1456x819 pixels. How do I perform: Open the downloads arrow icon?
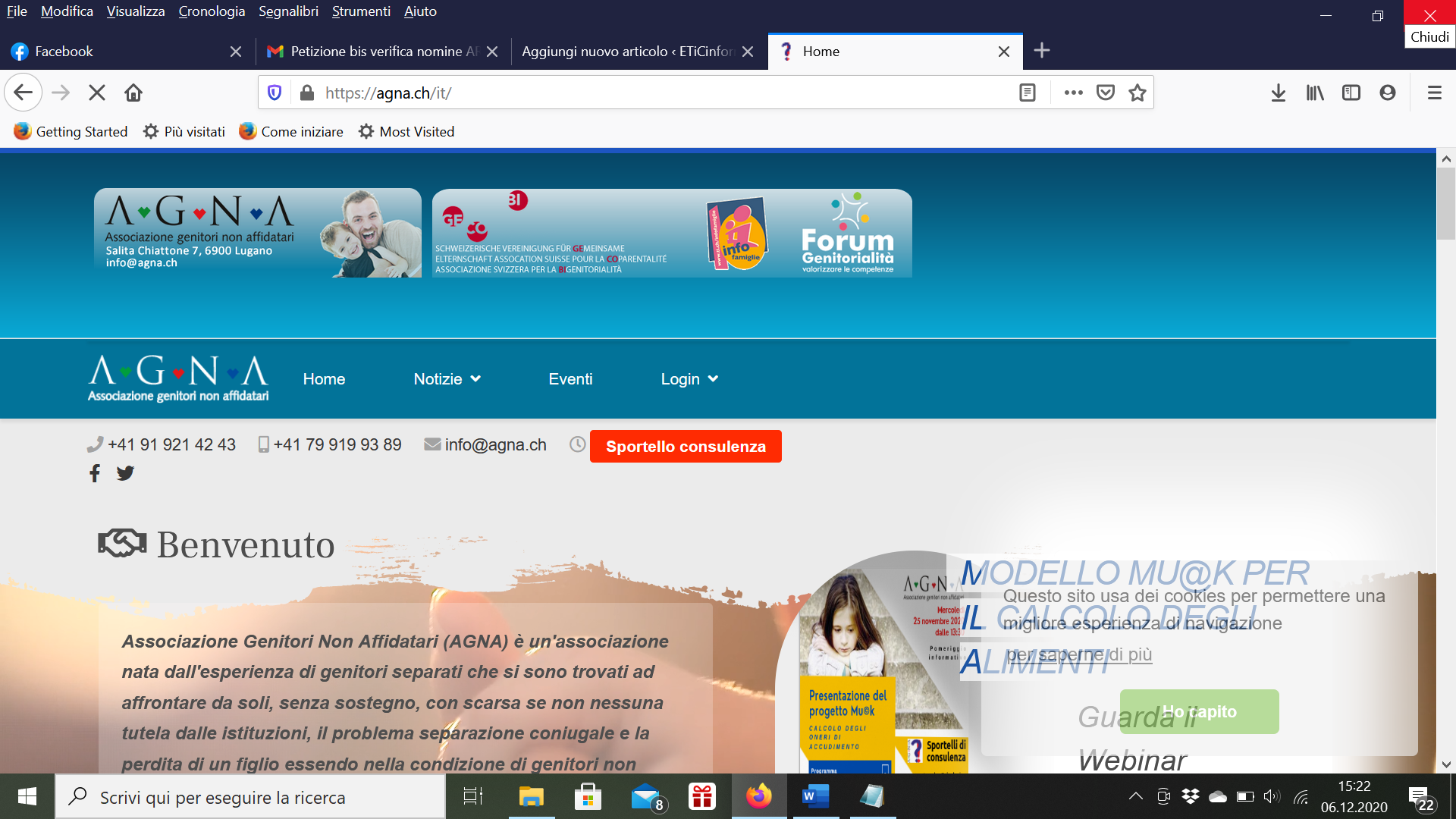click(1279, 93)
